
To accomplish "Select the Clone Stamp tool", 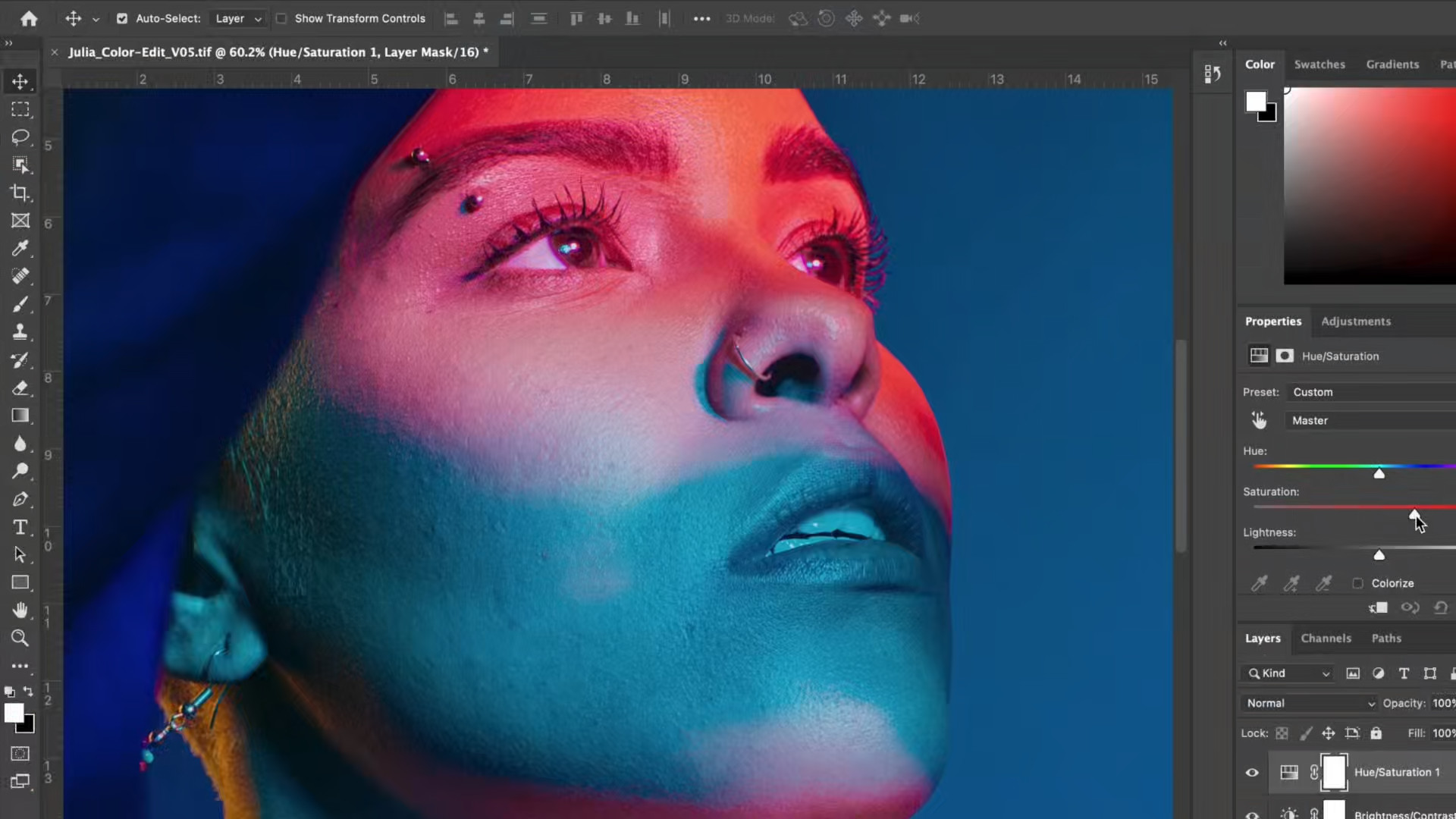I will click(20, 332).
